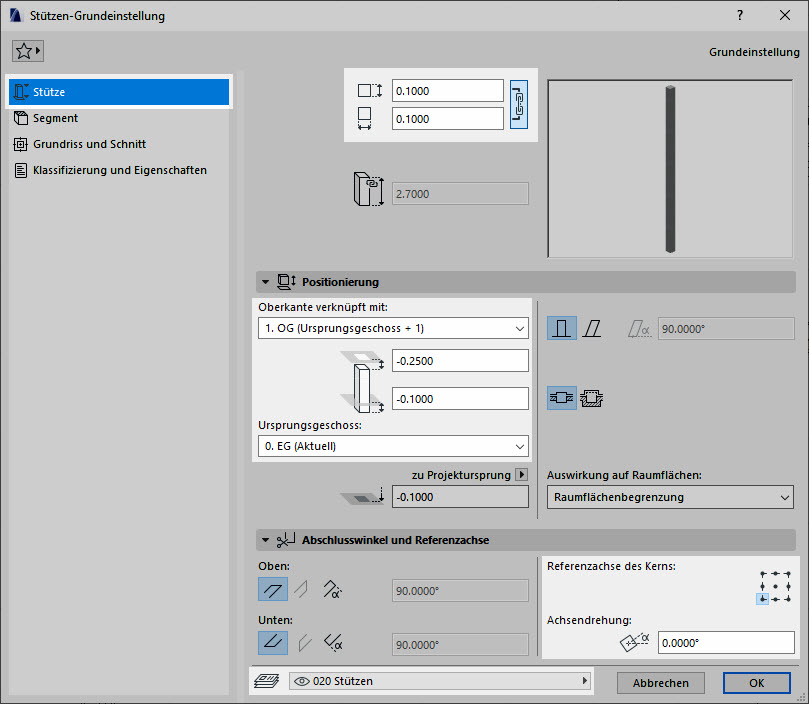
Task: Select the vertical column icon
Action: point(561,328)
